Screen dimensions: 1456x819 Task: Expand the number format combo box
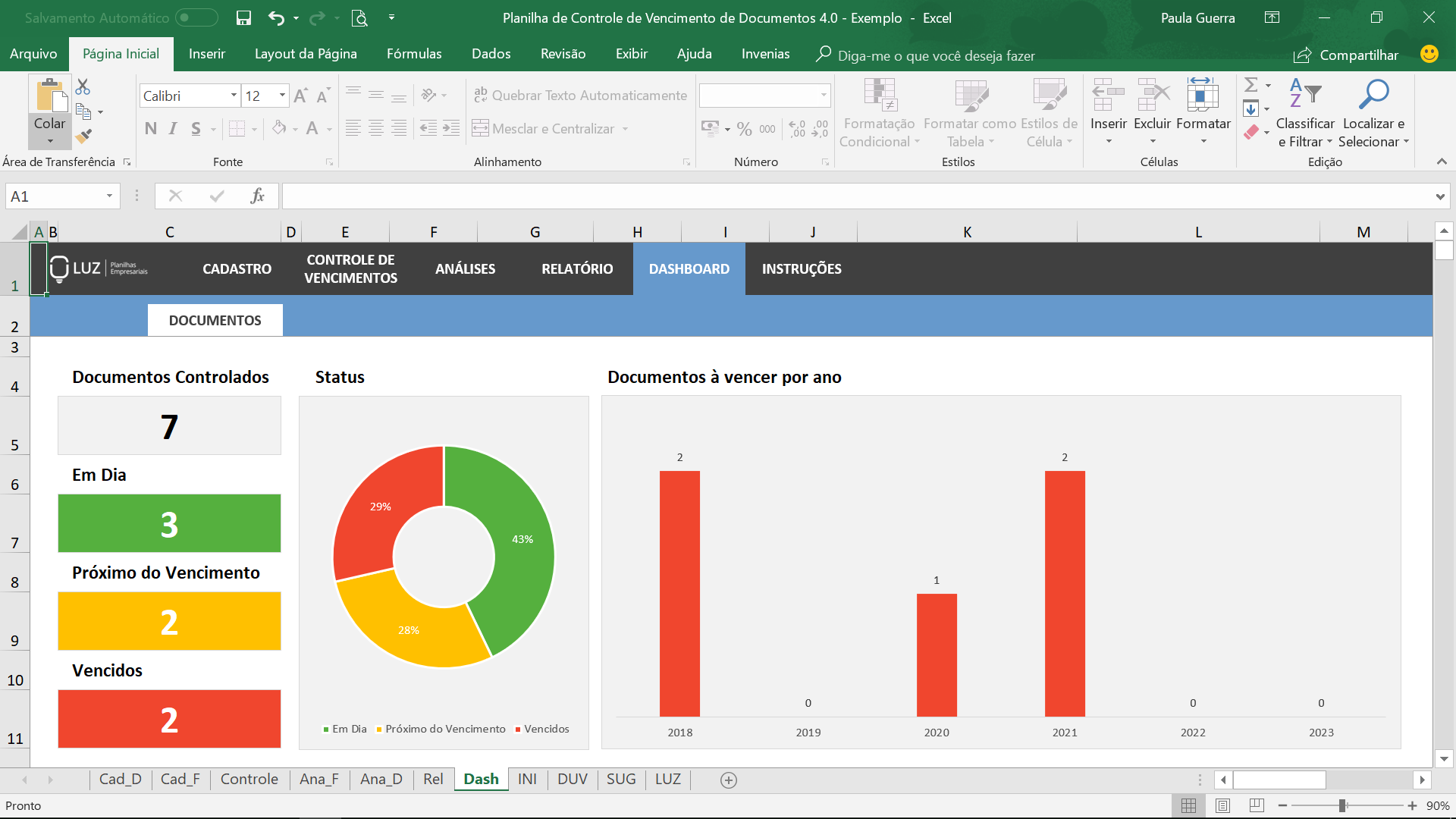tap(823, 96)
